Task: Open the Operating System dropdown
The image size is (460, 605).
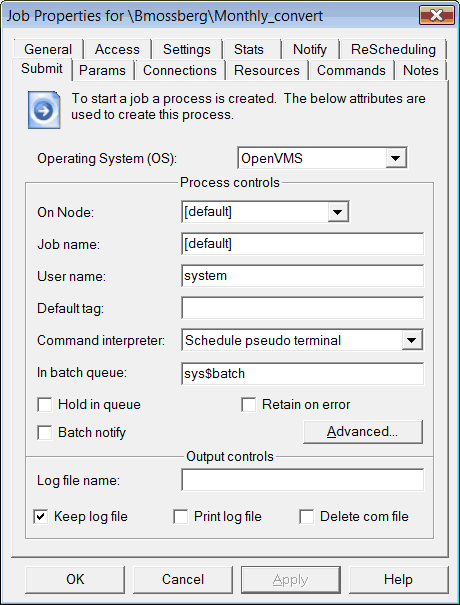Action: (x=396, y=158)
